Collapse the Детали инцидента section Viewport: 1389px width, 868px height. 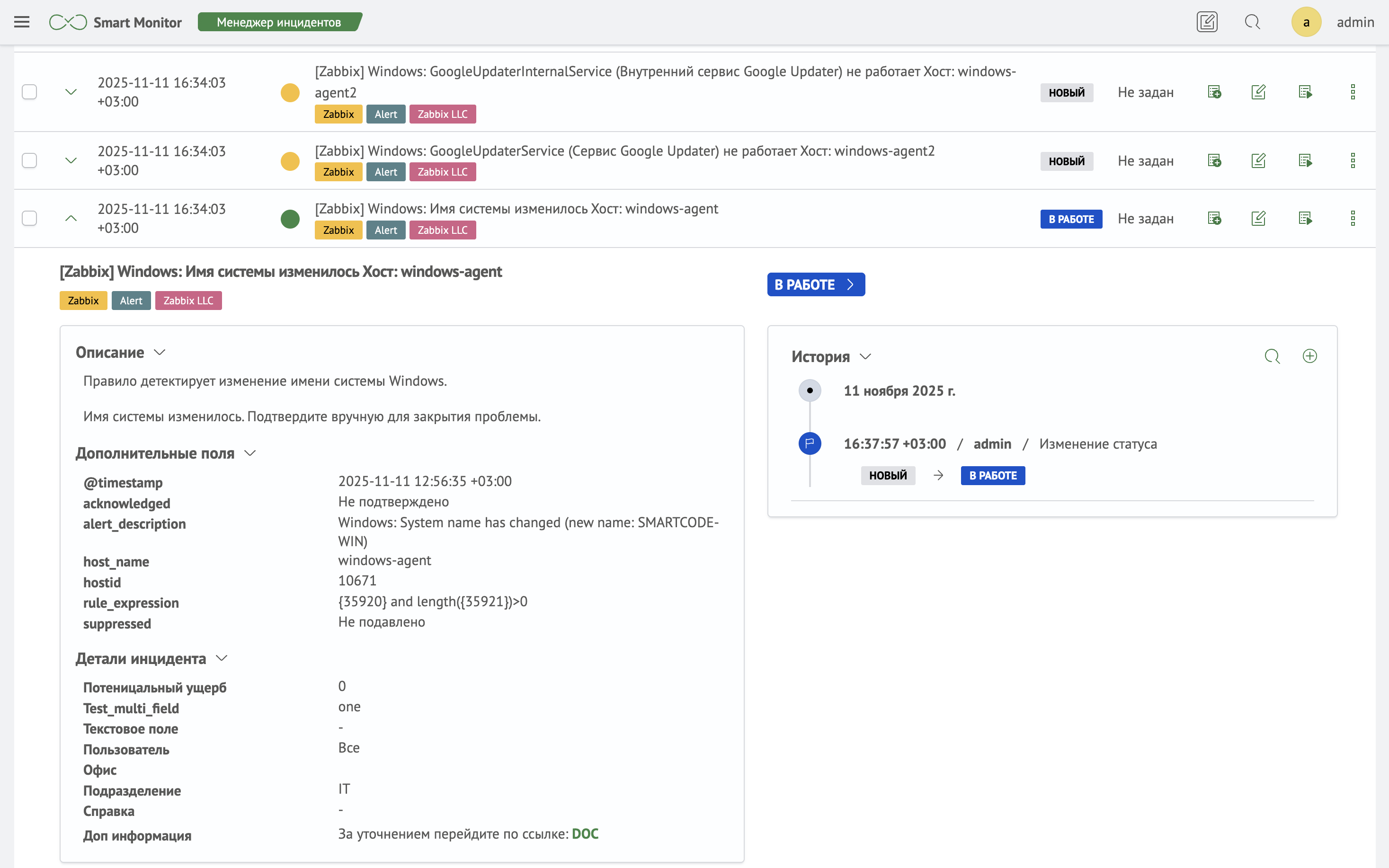point(222,658)
